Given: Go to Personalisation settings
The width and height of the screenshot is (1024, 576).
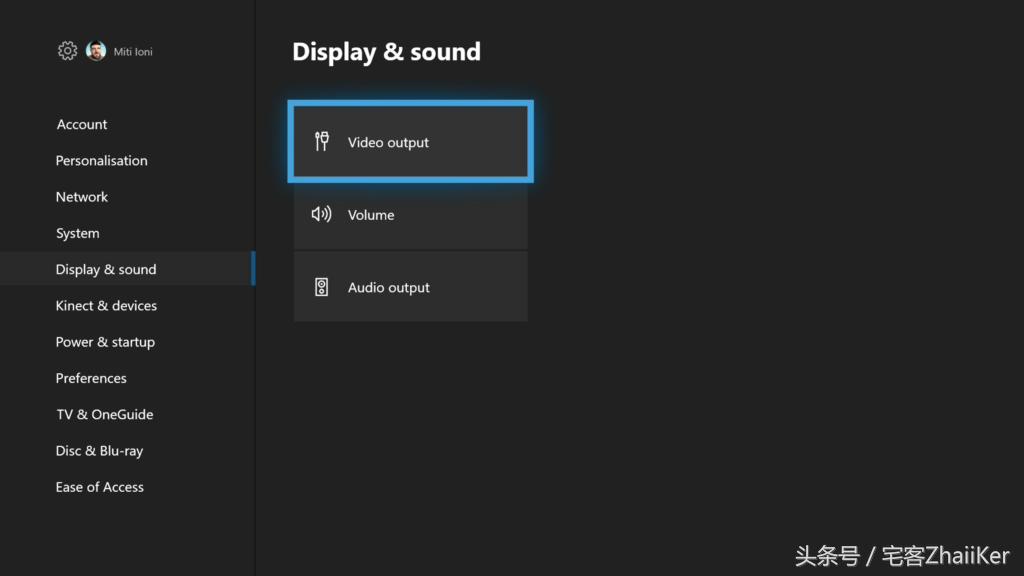Looking at the screenshot, I should pyautogui.click(x=101, y=161).
